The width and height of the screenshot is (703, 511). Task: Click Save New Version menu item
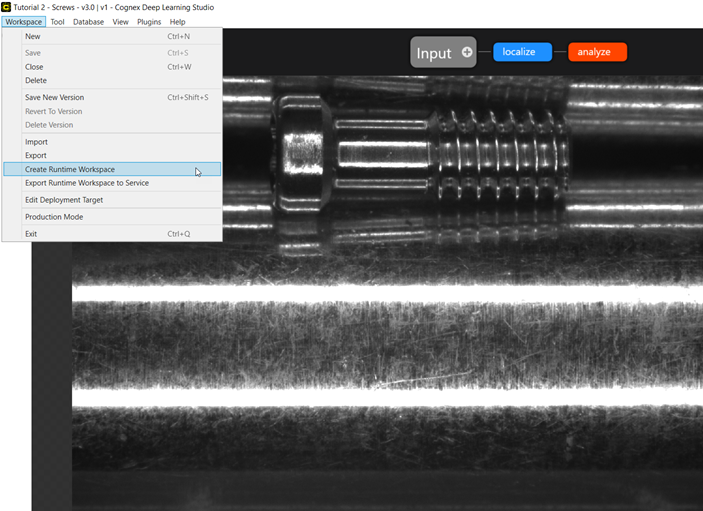54,98
